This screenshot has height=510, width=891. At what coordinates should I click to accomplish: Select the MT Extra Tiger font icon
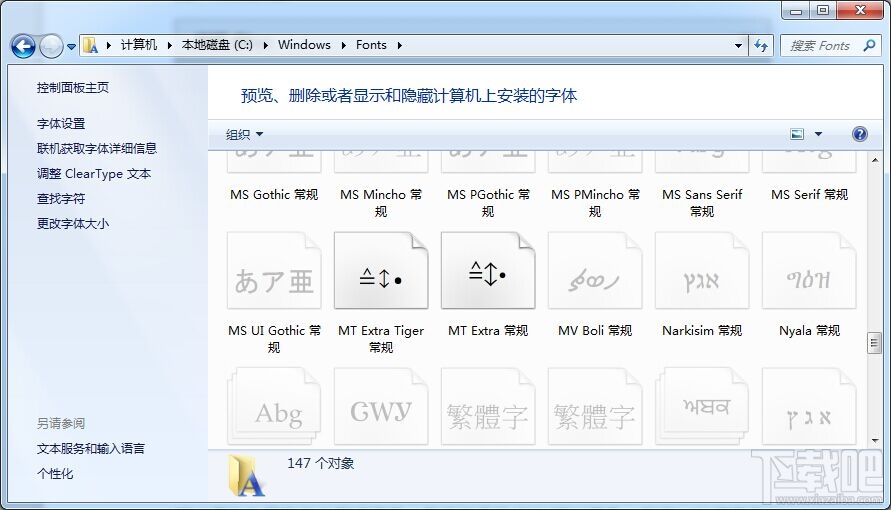click(x=381, y=271)
